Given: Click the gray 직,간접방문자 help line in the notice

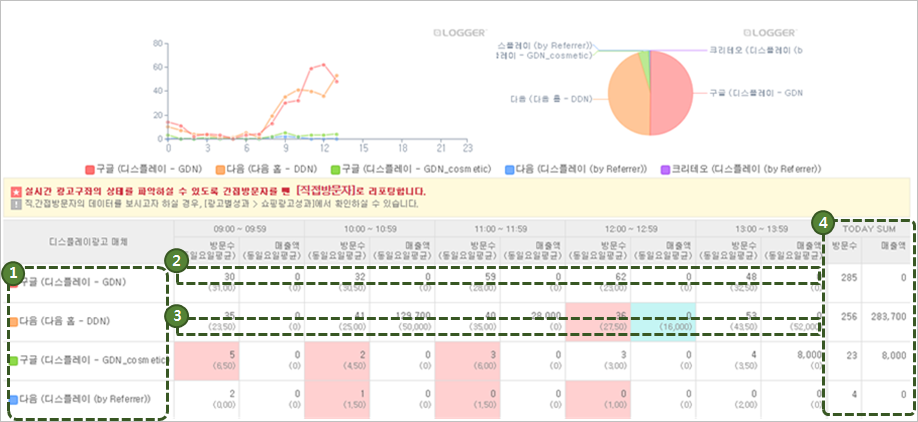Looking at the screenshot, I should point(220,204).
